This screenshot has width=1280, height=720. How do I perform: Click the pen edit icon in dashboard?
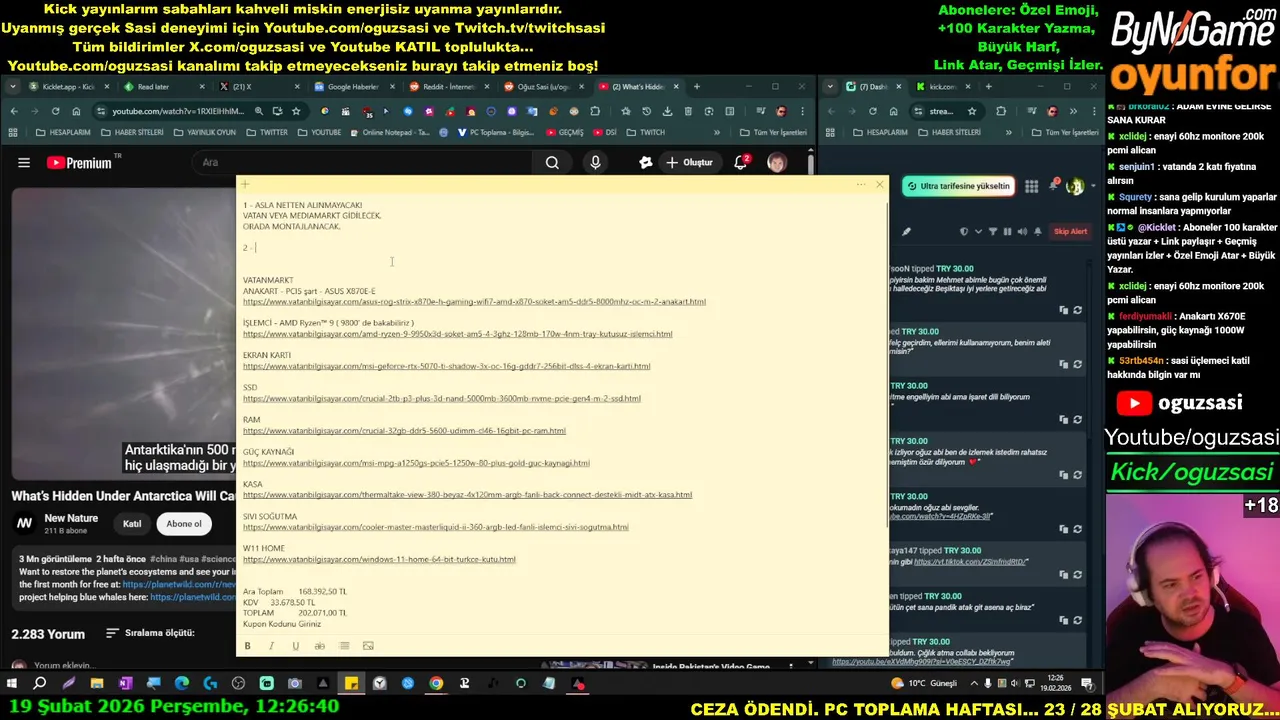point(906,232)
